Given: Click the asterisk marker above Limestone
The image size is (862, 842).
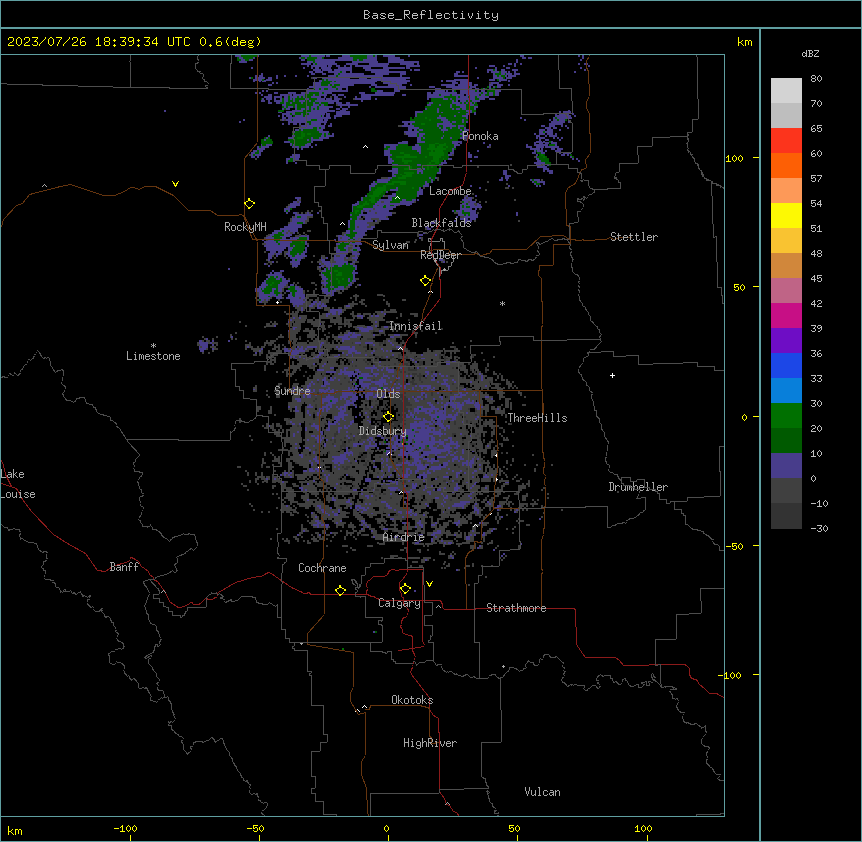Looking at the screenshot, I should pos(153,346).
